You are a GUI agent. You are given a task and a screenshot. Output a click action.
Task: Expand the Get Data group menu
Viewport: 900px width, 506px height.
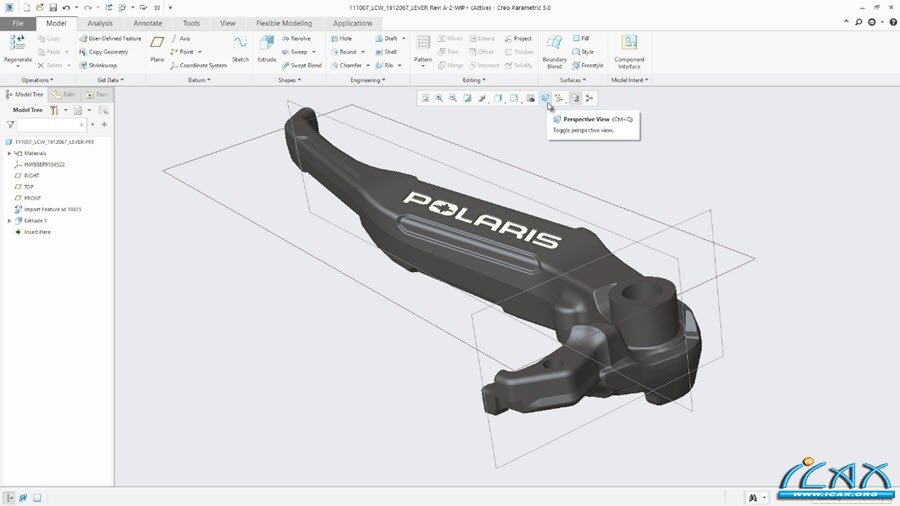tap(110, 80)
